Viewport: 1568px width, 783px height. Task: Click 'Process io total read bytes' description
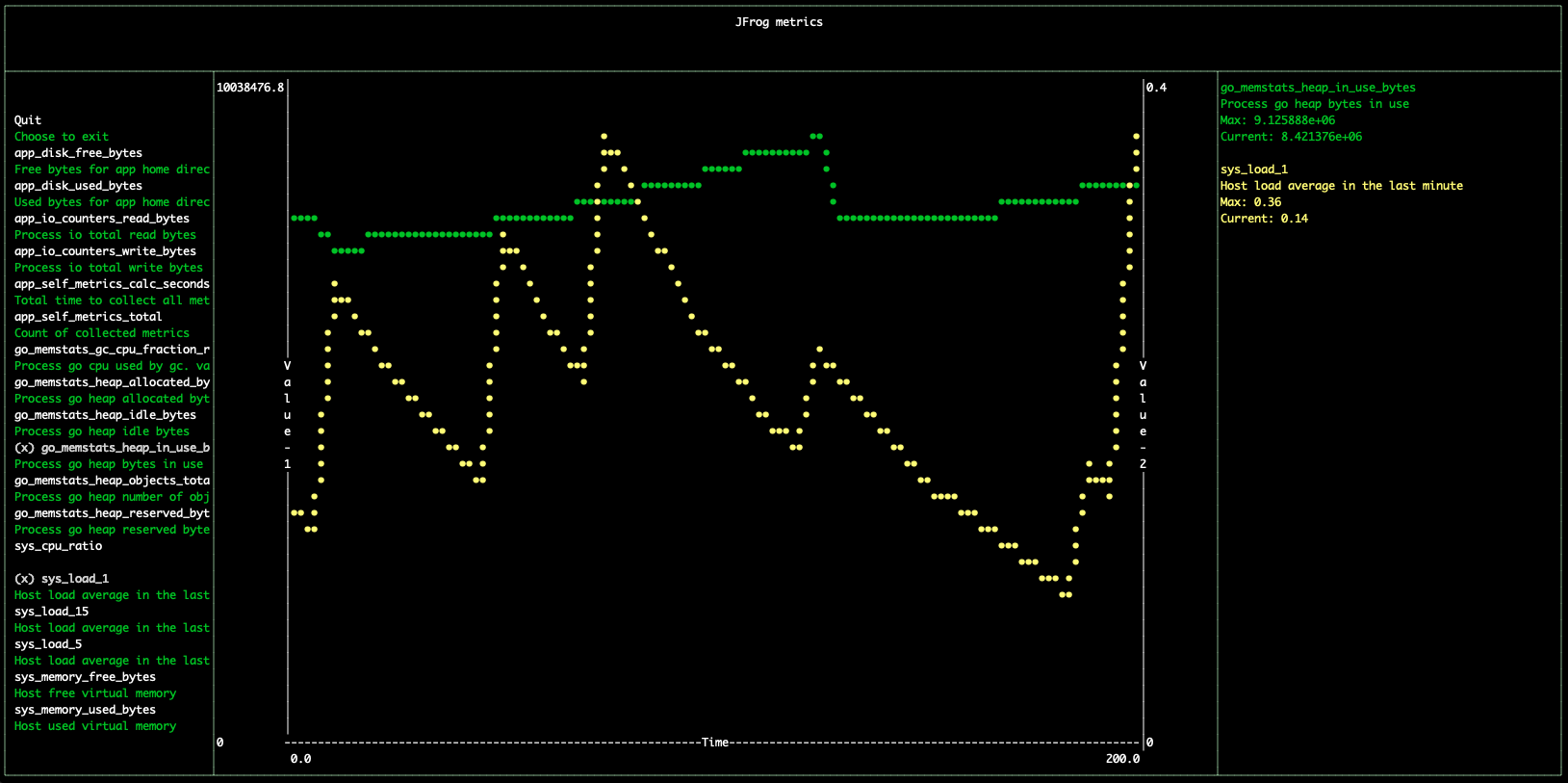[105, 235]
